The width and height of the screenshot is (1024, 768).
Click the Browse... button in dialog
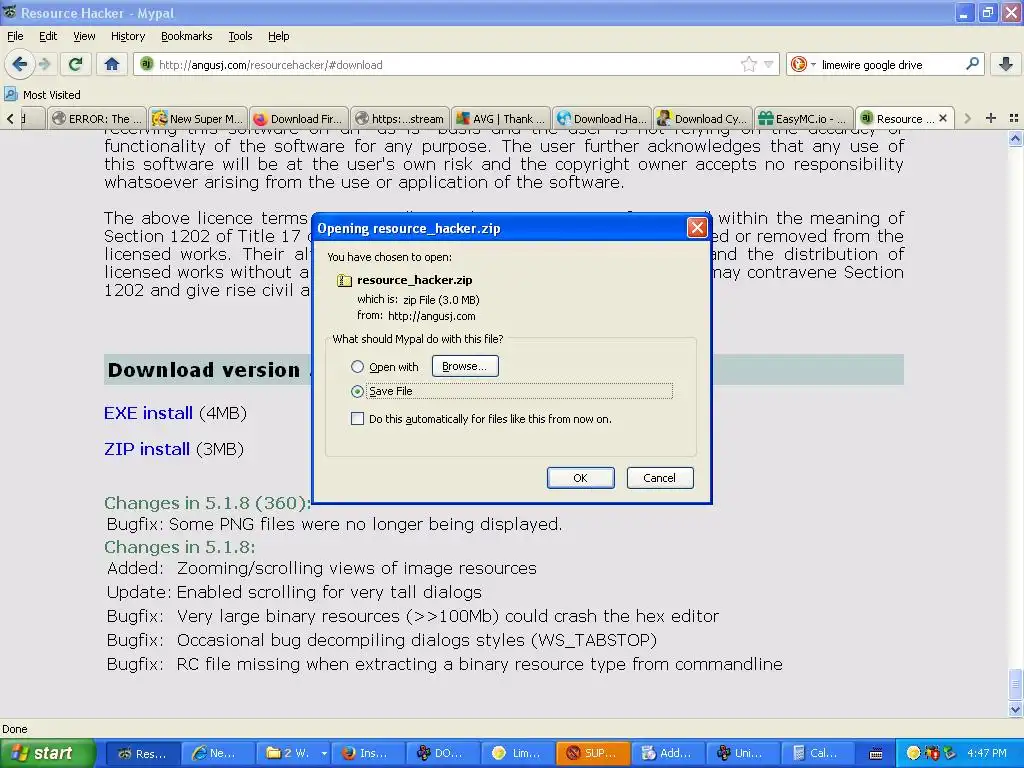point(465,366)
